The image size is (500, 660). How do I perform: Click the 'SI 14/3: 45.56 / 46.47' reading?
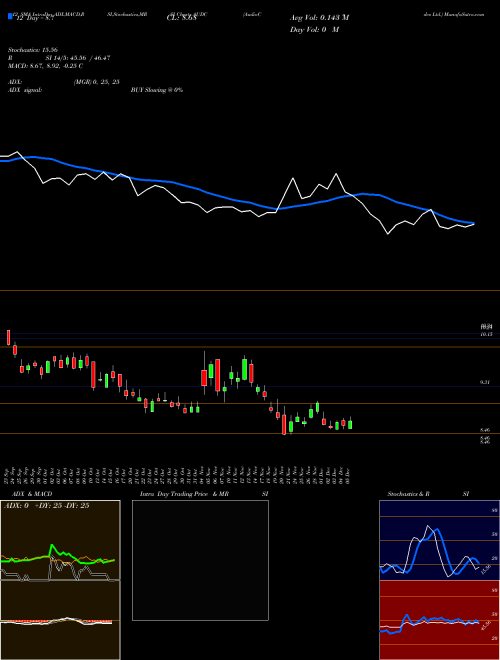[78, 58]
